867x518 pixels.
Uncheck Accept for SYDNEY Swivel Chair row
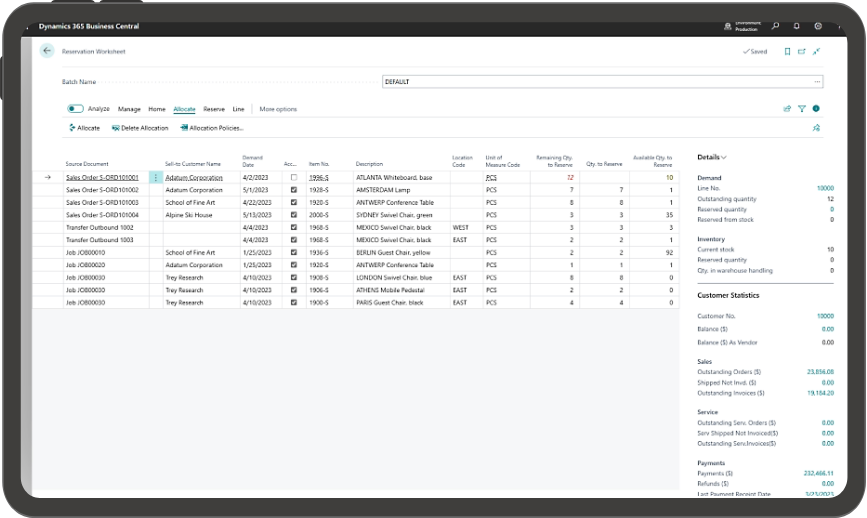click(x=294, y=215)
